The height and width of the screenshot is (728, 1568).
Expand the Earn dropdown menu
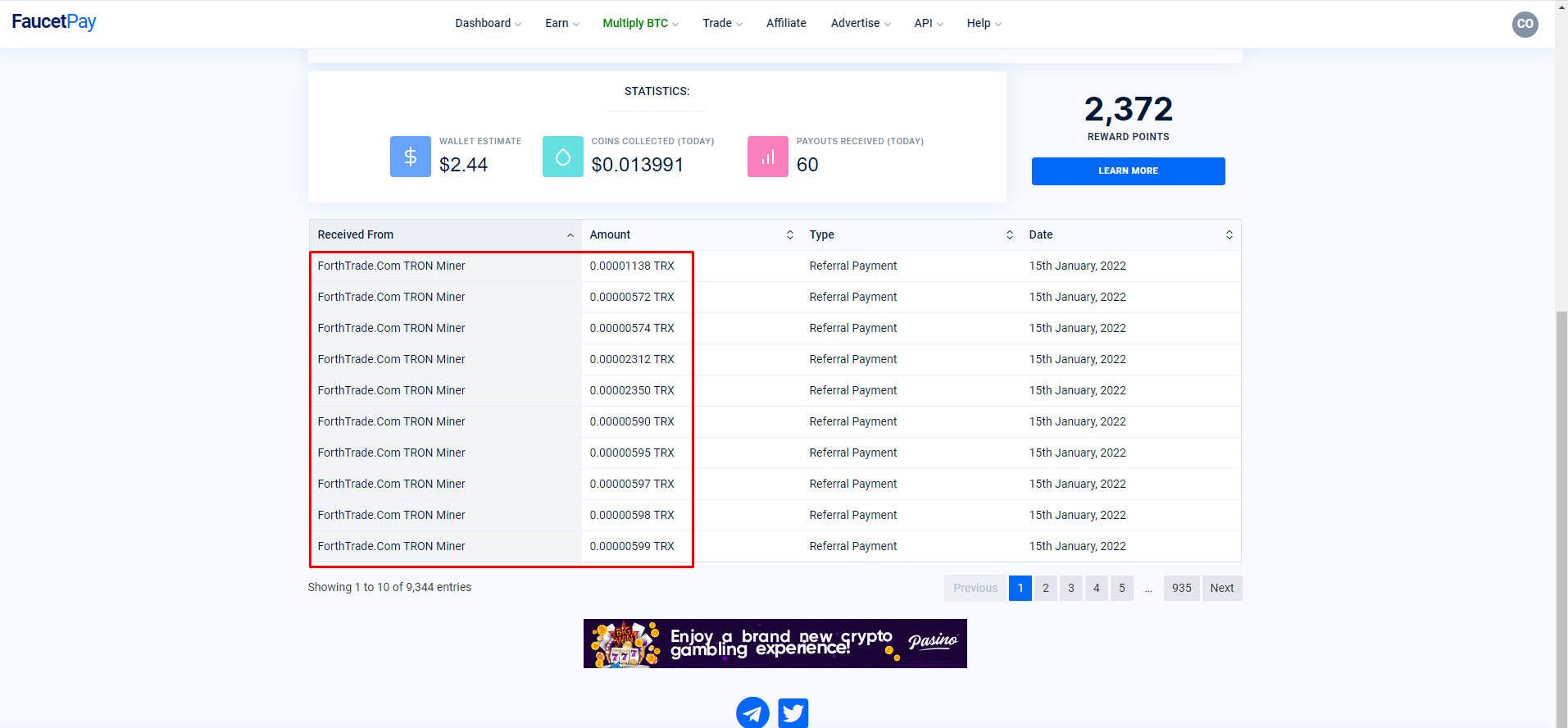562,23
